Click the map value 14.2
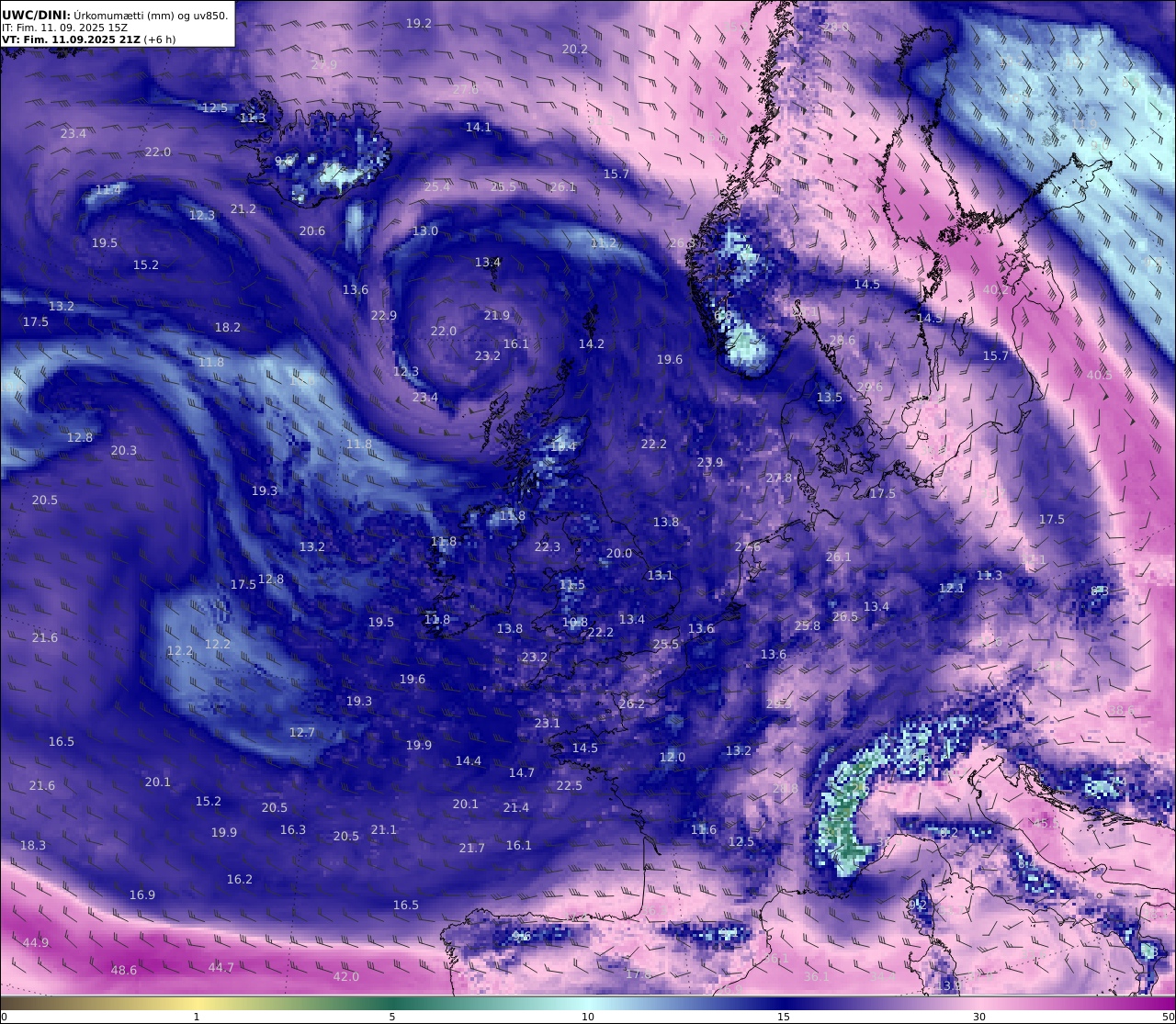Viewport: 1176px width, 1024px height. 592,343
